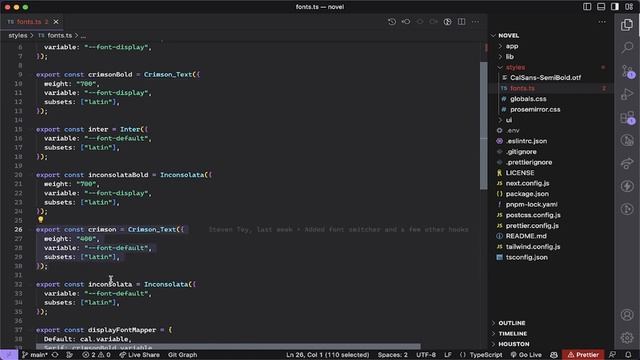Click the Copilot icon in status bar
This screenshot has width=640, height=360.
click(x=554, y=355)
